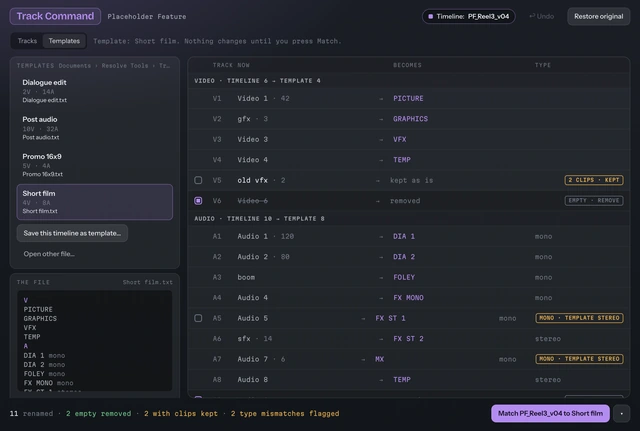Screen dimensions: 640x431
Task: Click the A6 stereo type cell
Action: [548, 338]
